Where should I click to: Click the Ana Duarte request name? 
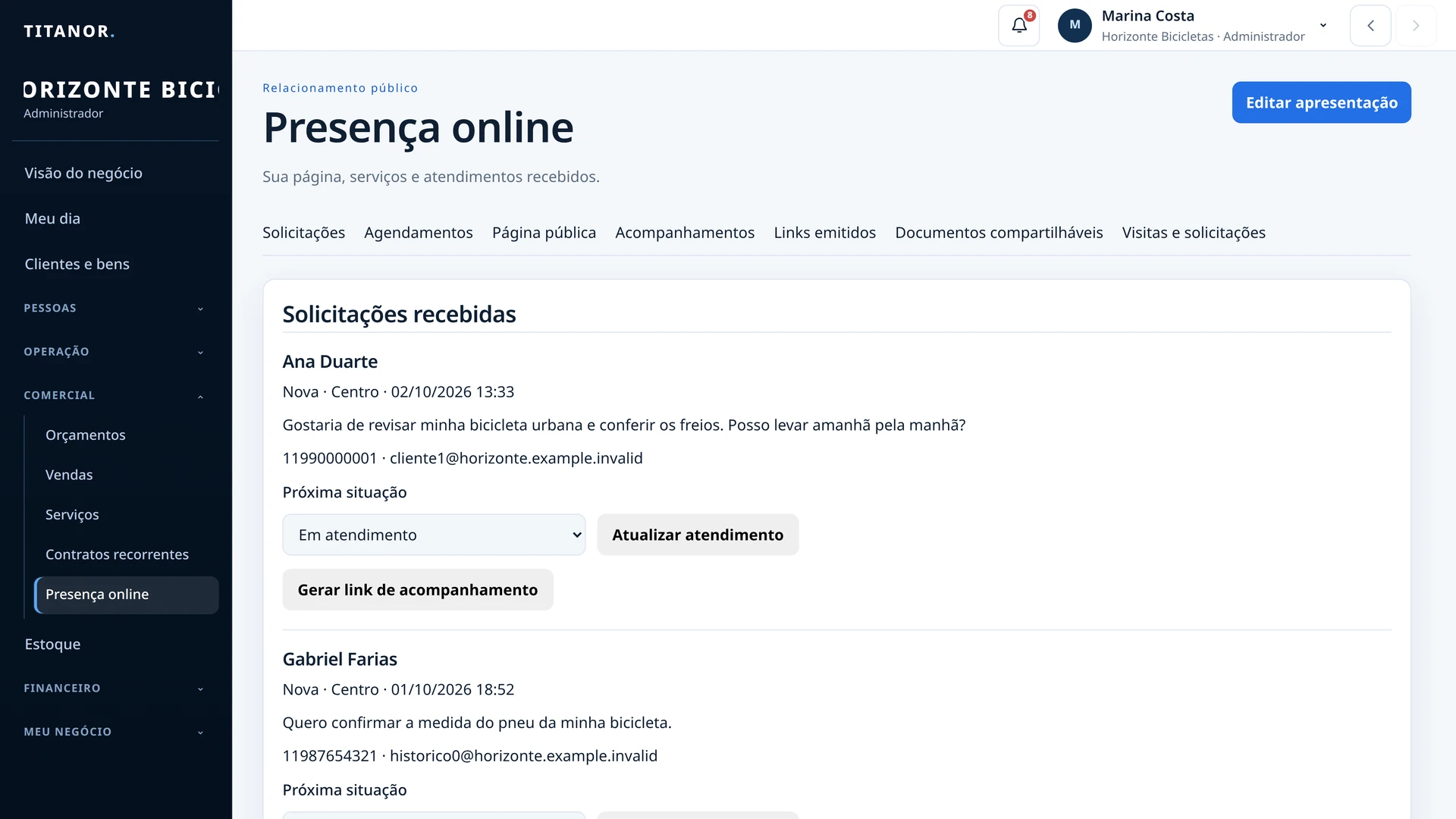pyautogui.click(x=330, y=362)
